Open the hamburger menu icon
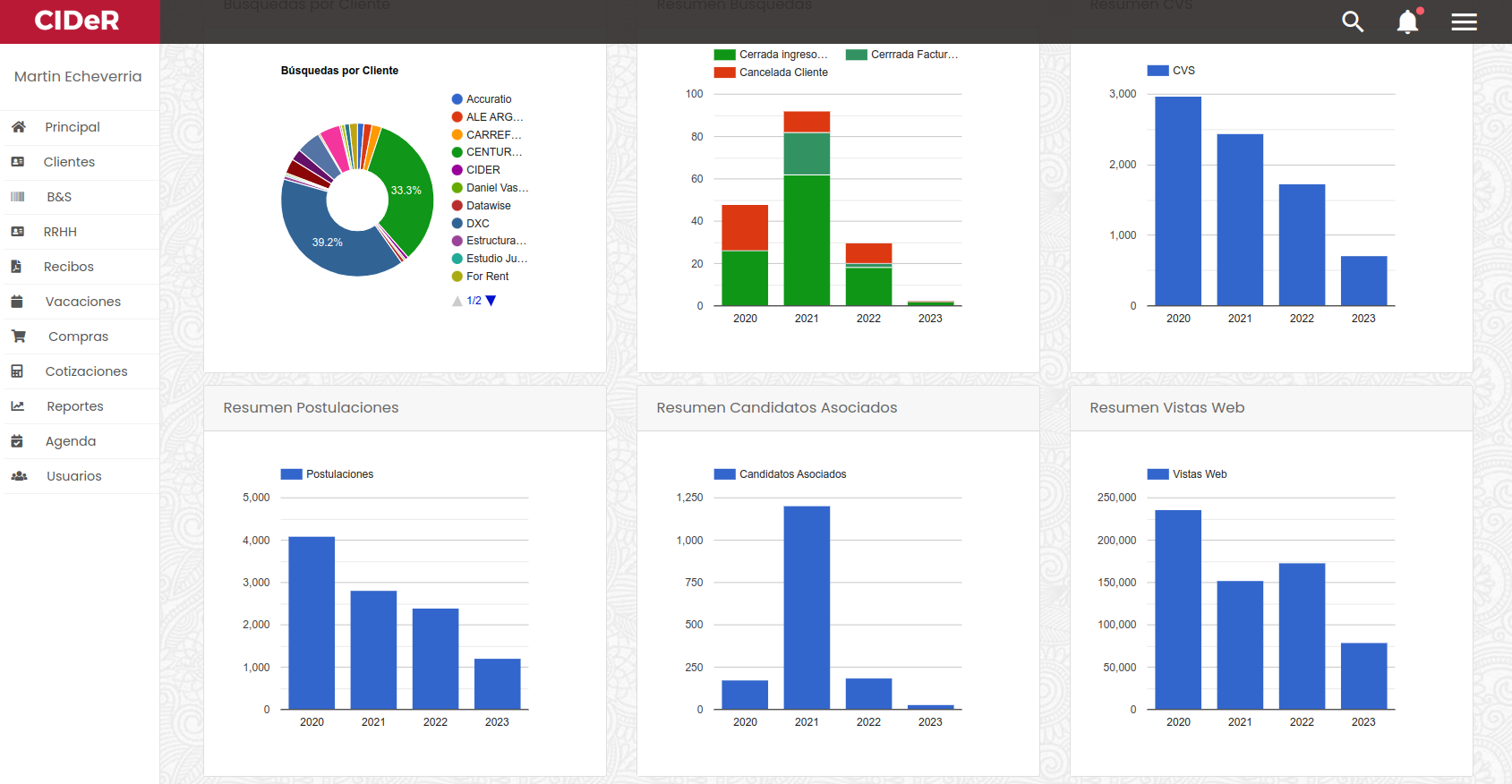This screenshot has height=784, width=1512. [1464, 21]
